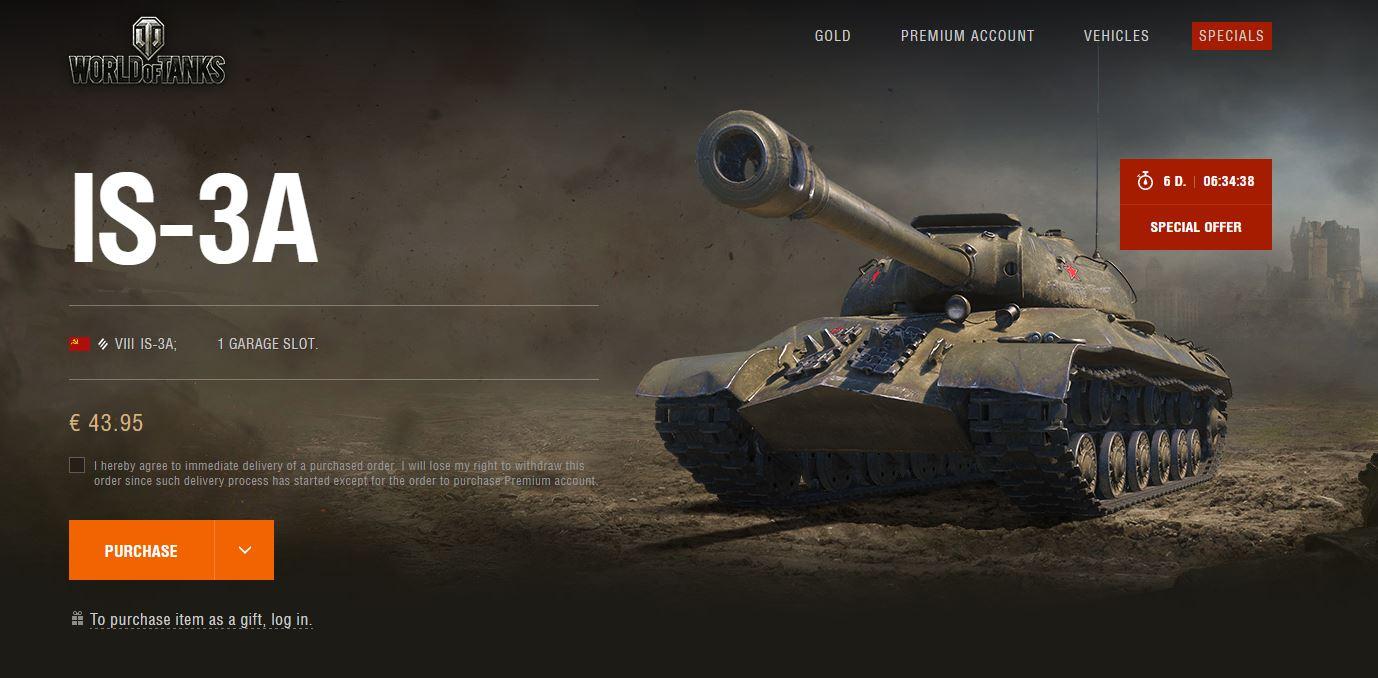
Task: Open the Gold menu item
Action: point(832,36)
